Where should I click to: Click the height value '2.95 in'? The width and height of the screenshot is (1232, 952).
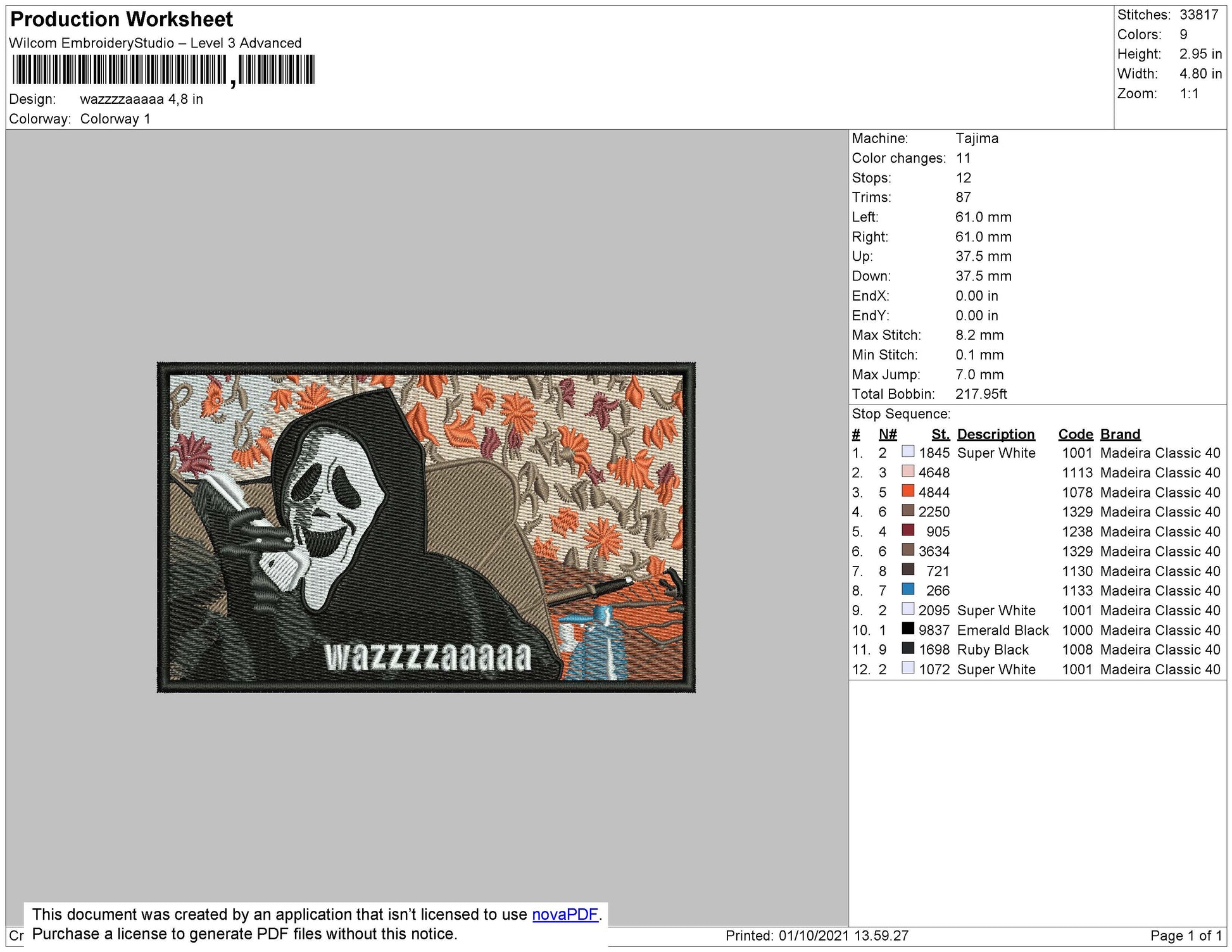pos(1200,54)
